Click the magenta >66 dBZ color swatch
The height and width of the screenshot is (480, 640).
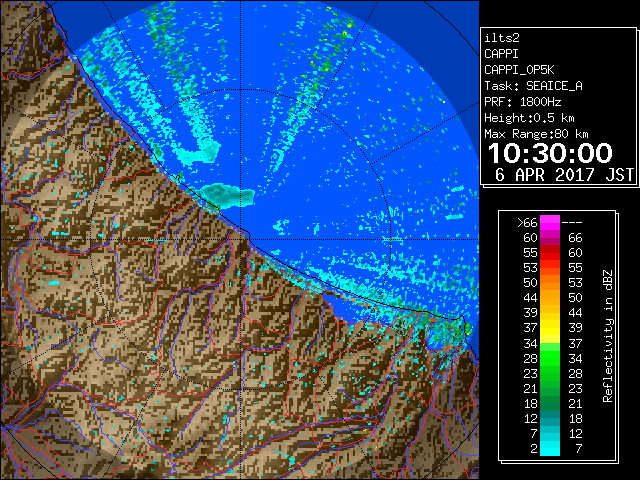[550, 223]
